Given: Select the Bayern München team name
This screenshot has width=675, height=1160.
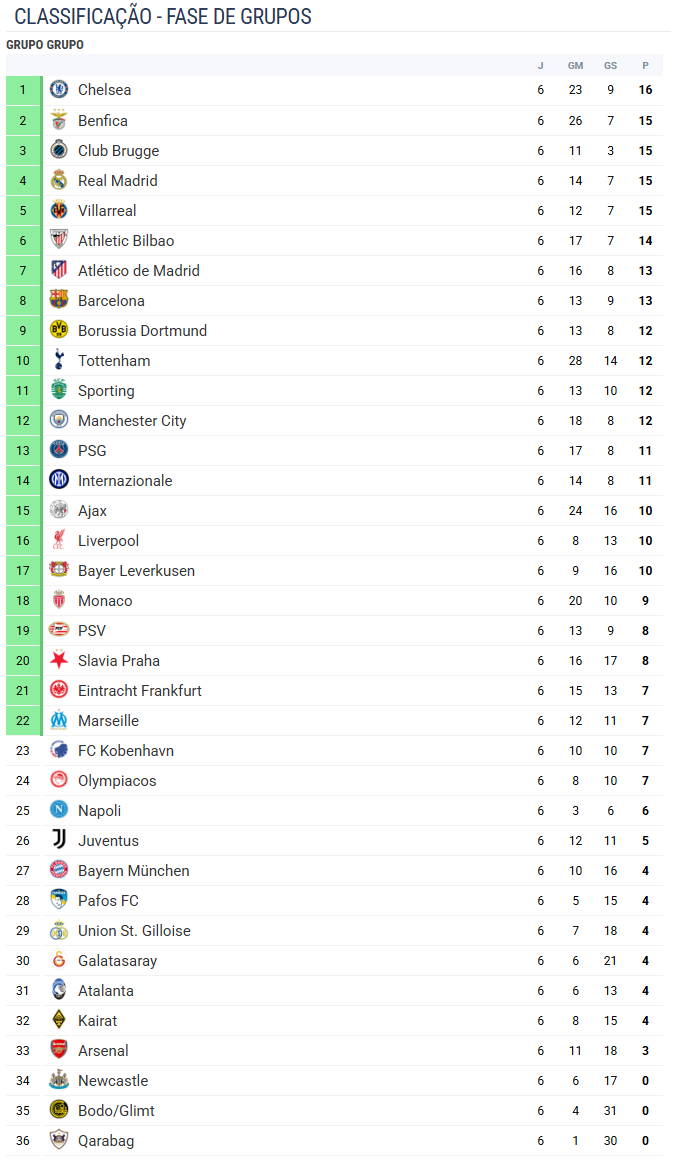Looking at the screenshot, I should coord(133,871).
